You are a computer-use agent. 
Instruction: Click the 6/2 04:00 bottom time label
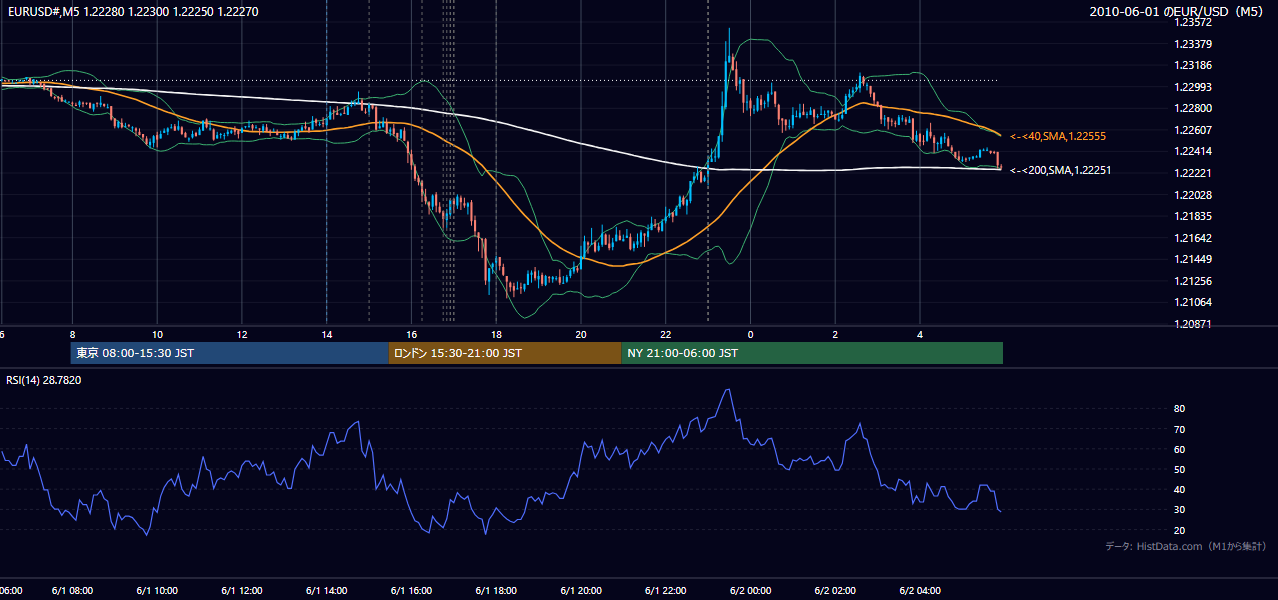pyautogui.click(x=920, y=591)
